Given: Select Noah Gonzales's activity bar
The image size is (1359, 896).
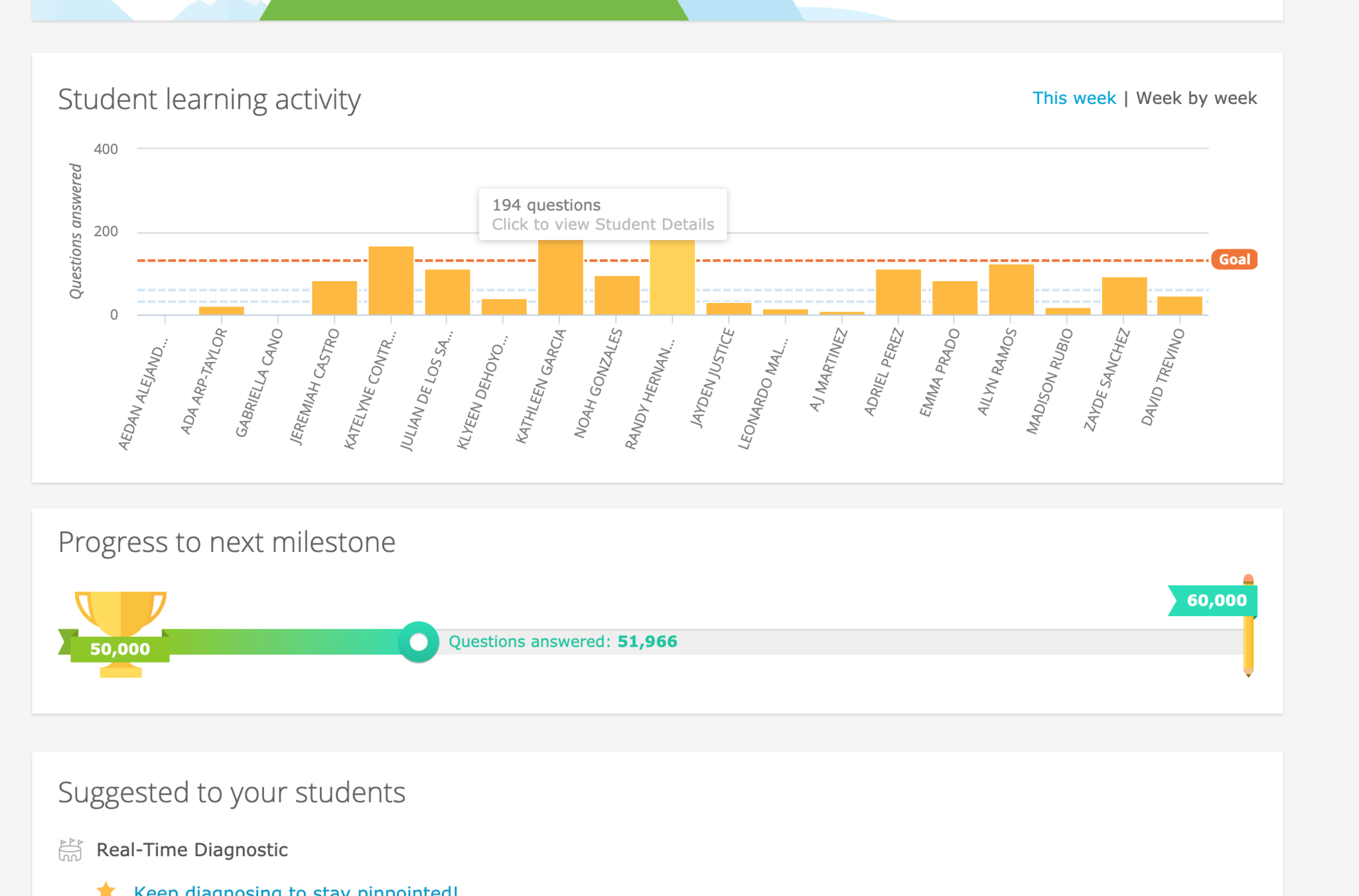Looking at the screenshot, I should (616, 296).
